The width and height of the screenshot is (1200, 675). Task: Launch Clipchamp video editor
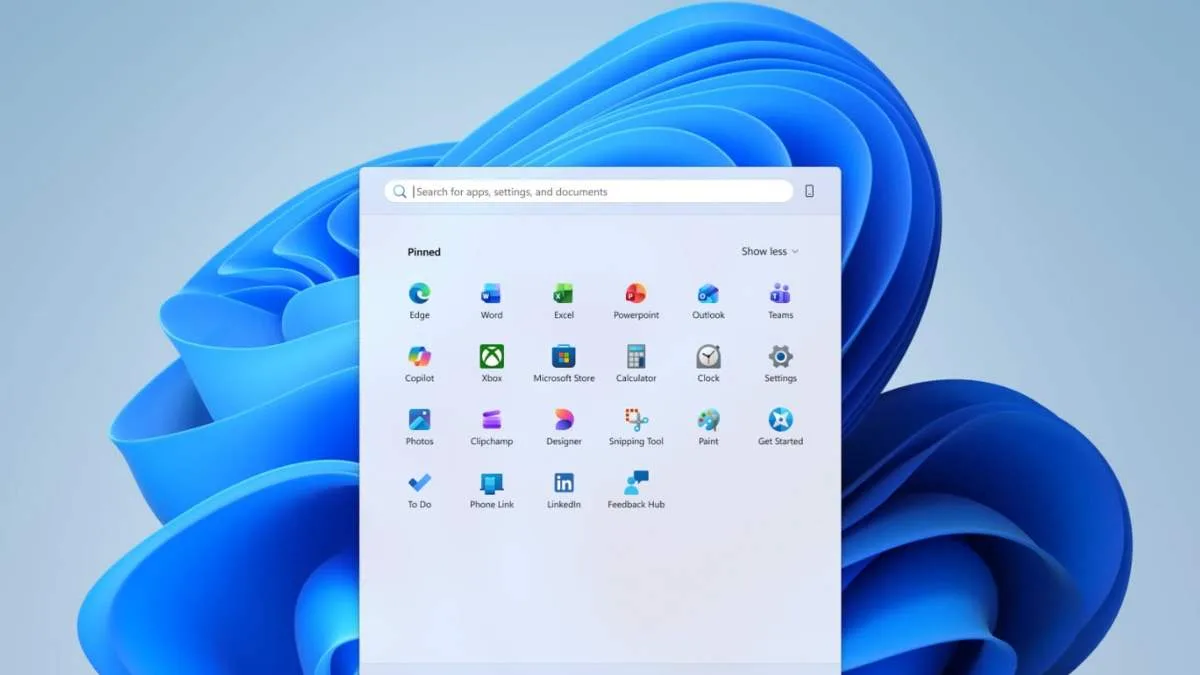click(x=491, y=427)
